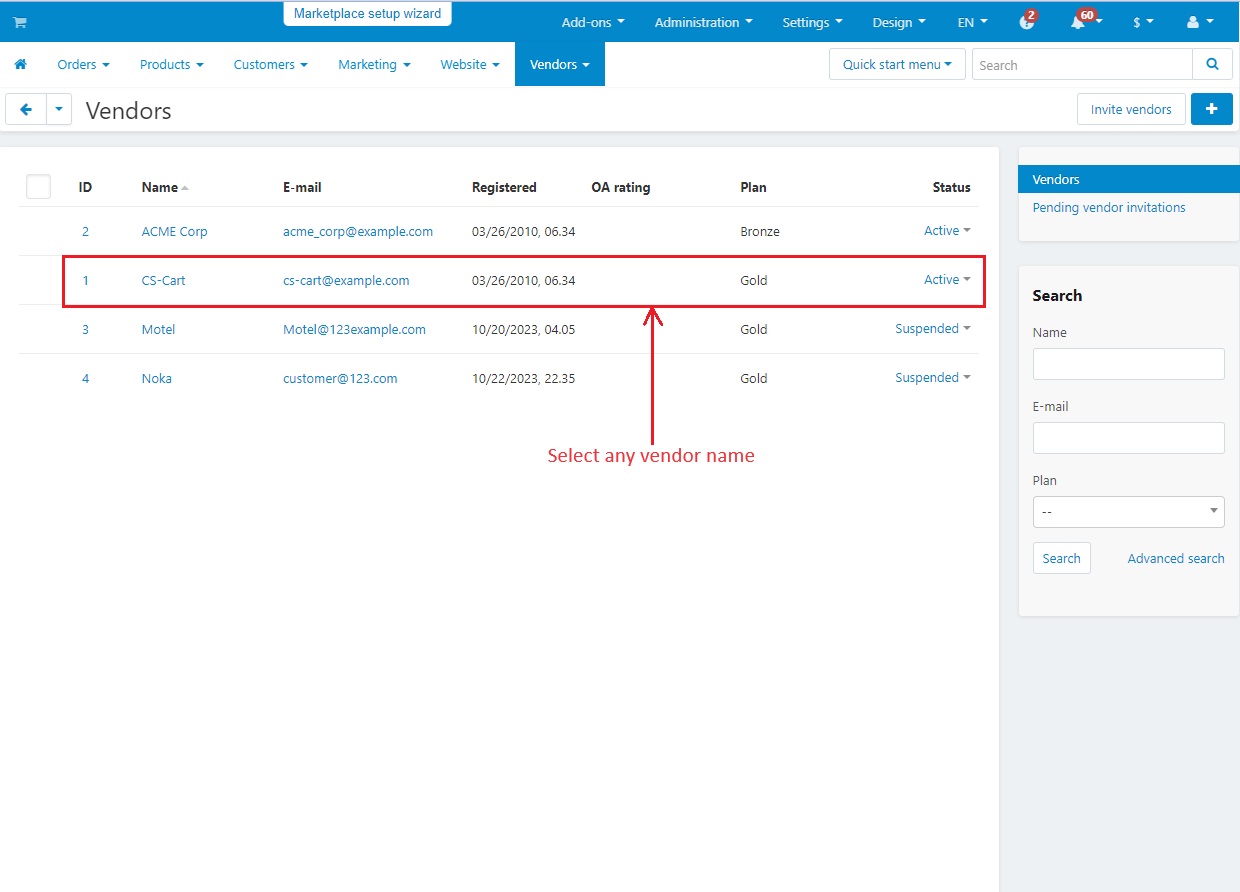Open Suspended status dropdown for Motel
The image size is (1240, 892).
tap(933, 328)
